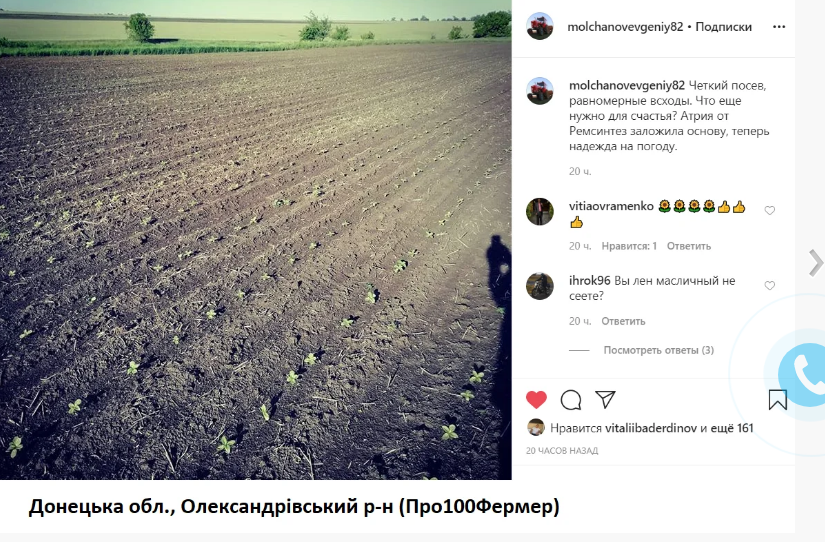
Task: Click the field photo of seedlings
Action: point(256,239)
